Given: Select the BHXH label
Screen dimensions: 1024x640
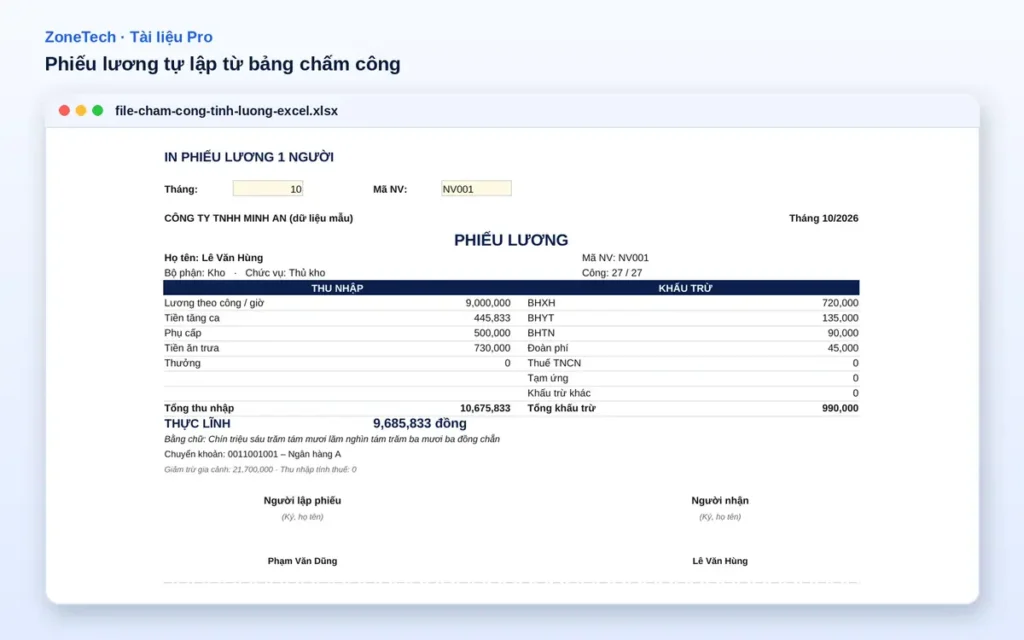Looking at the screenshot, I should [x=541, y=303].
